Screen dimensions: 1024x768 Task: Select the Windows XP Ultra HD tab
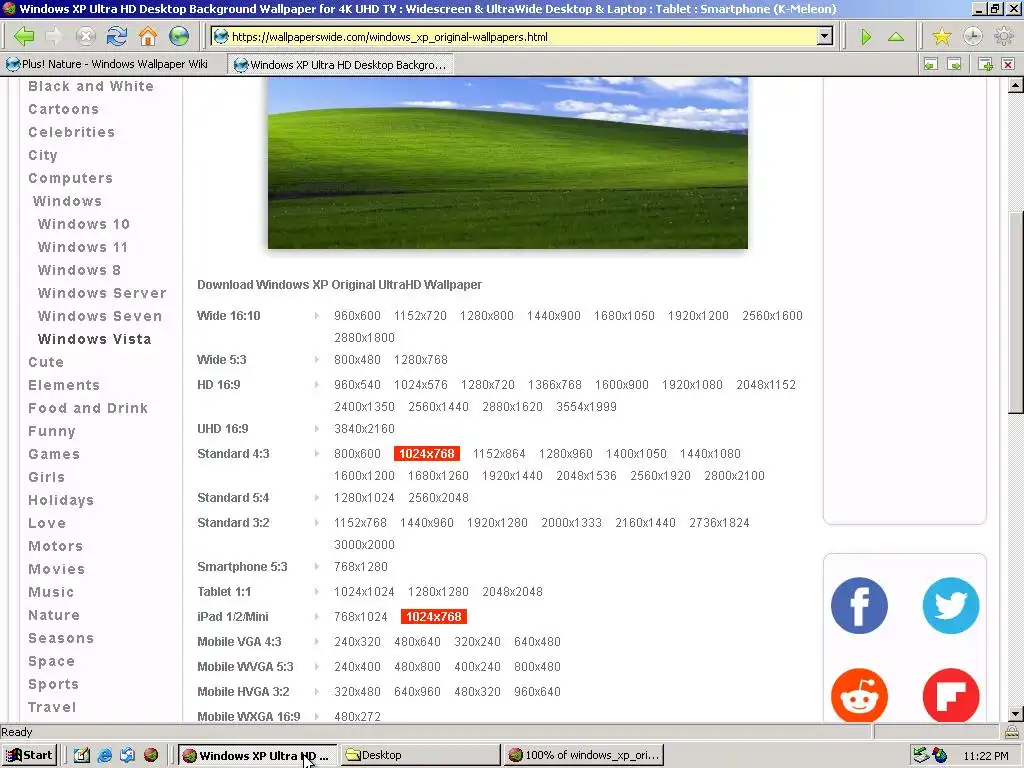pos(340,64)
